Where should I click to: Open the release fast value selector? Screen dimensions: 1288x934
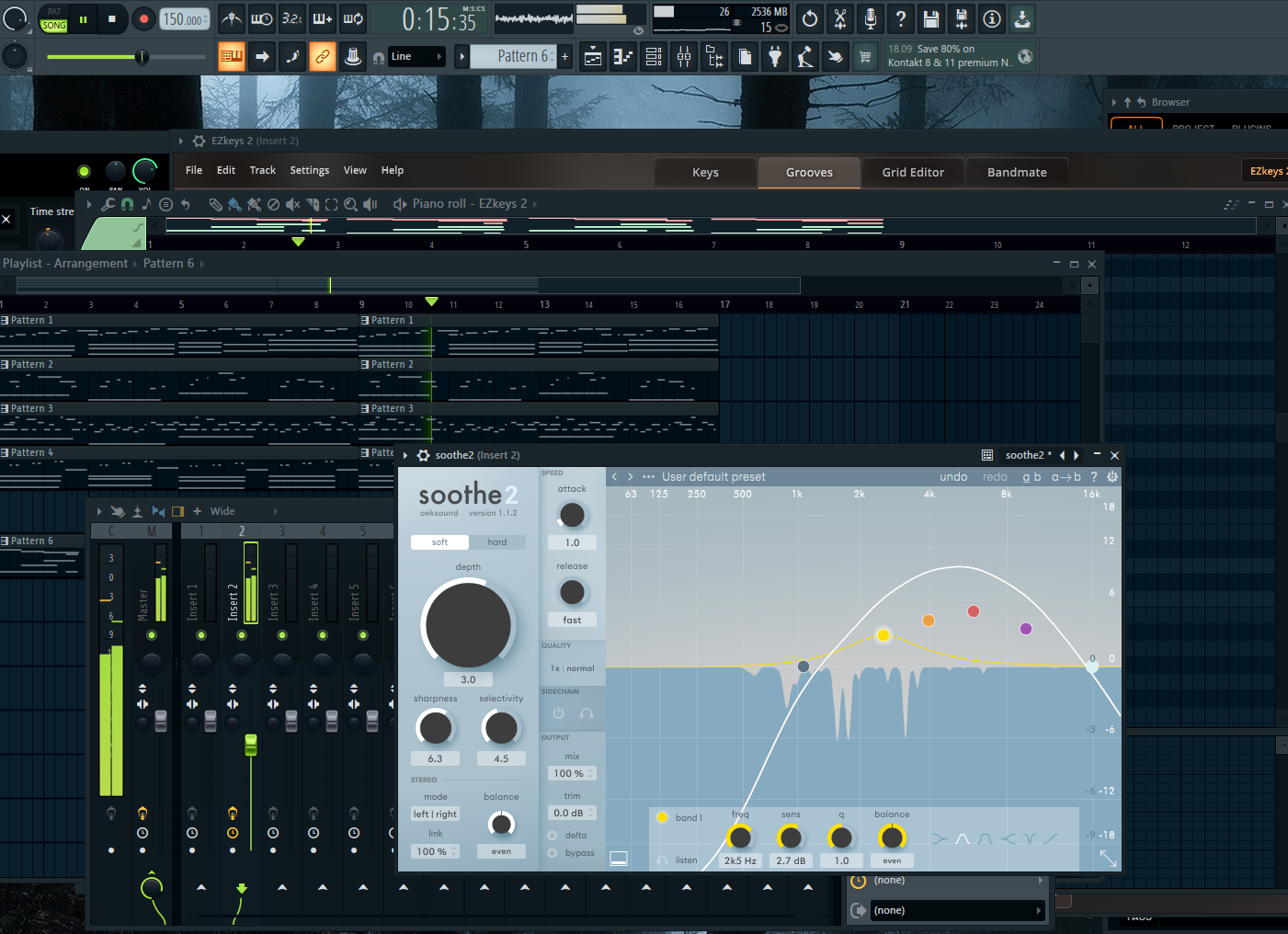point(572,621)
